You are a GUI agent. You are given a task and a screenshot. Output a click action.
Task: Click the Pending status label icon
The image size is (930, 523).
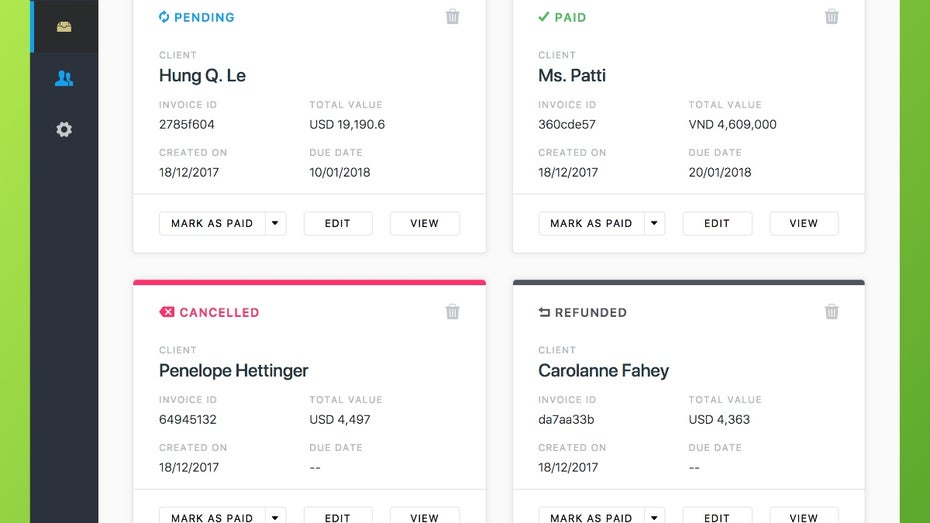tap(165, 17)
